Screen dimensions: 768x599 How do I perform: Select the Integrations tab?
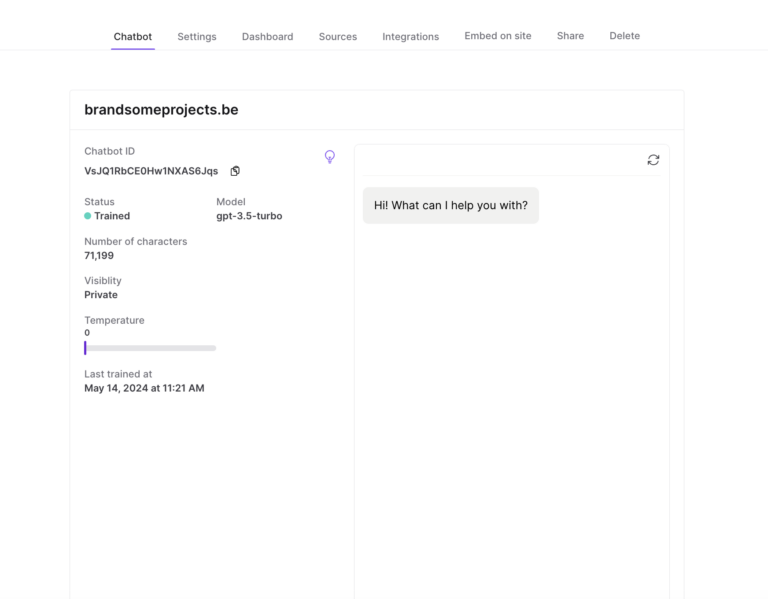pos(410,37)
